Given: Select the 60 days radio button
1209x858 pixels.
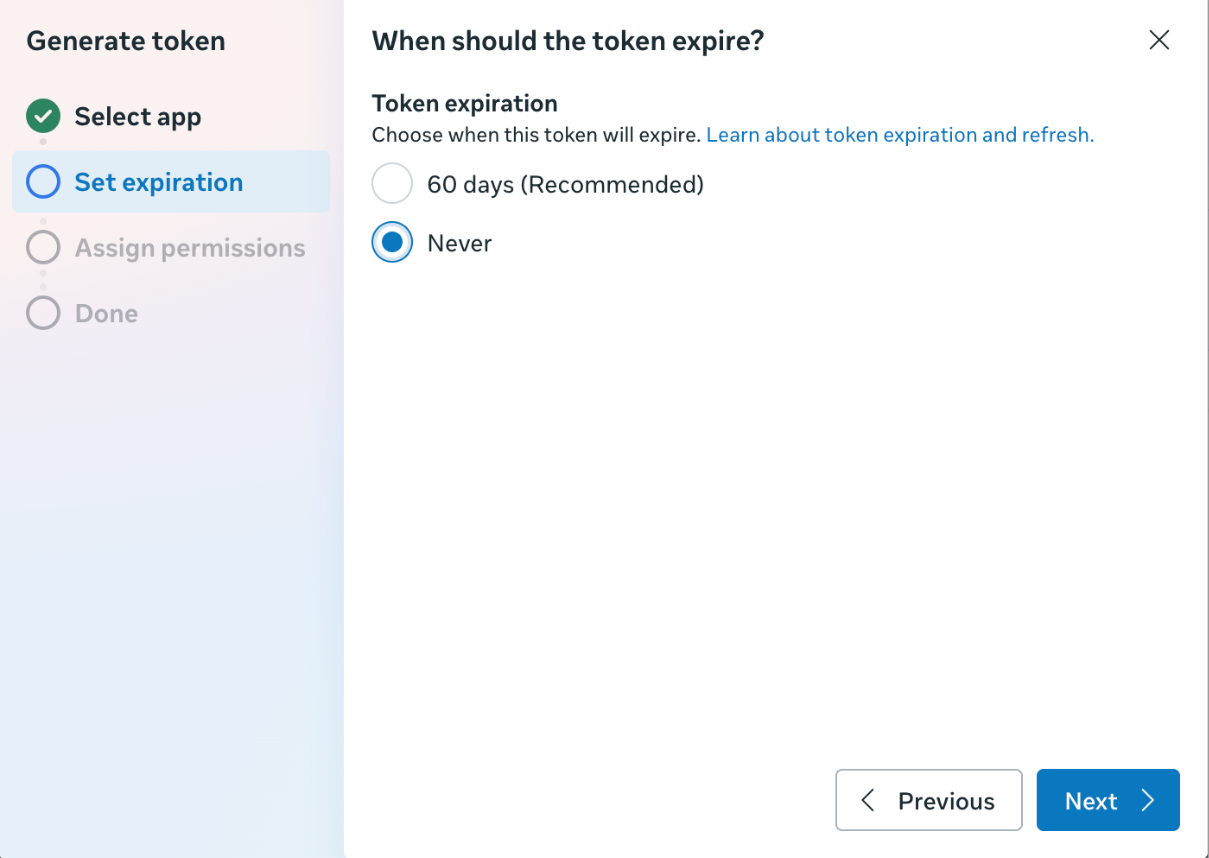Looking at the screenshot, I should click(x=392, y=184).
